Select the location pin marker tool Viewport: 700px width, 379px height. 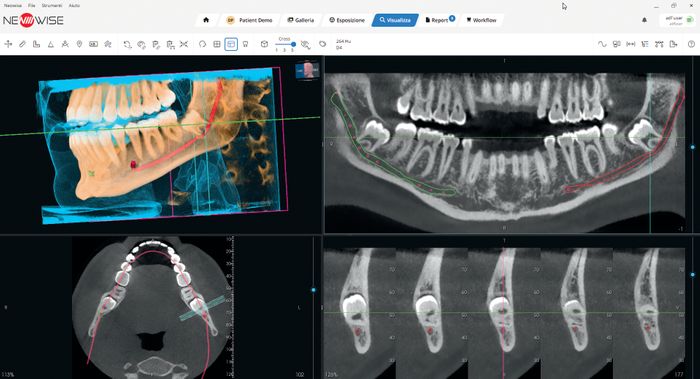[x=79, y=44]
